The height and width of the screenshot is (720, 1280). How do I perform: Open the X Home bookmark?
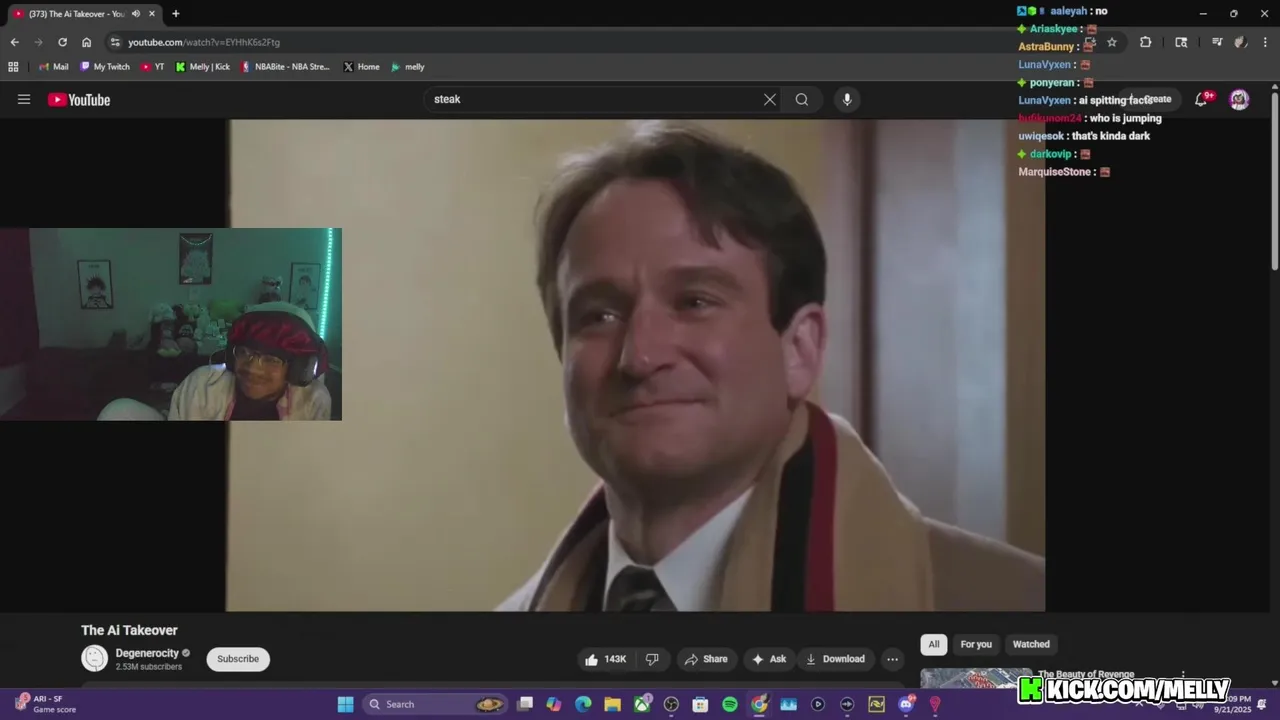tap(361, 67)
